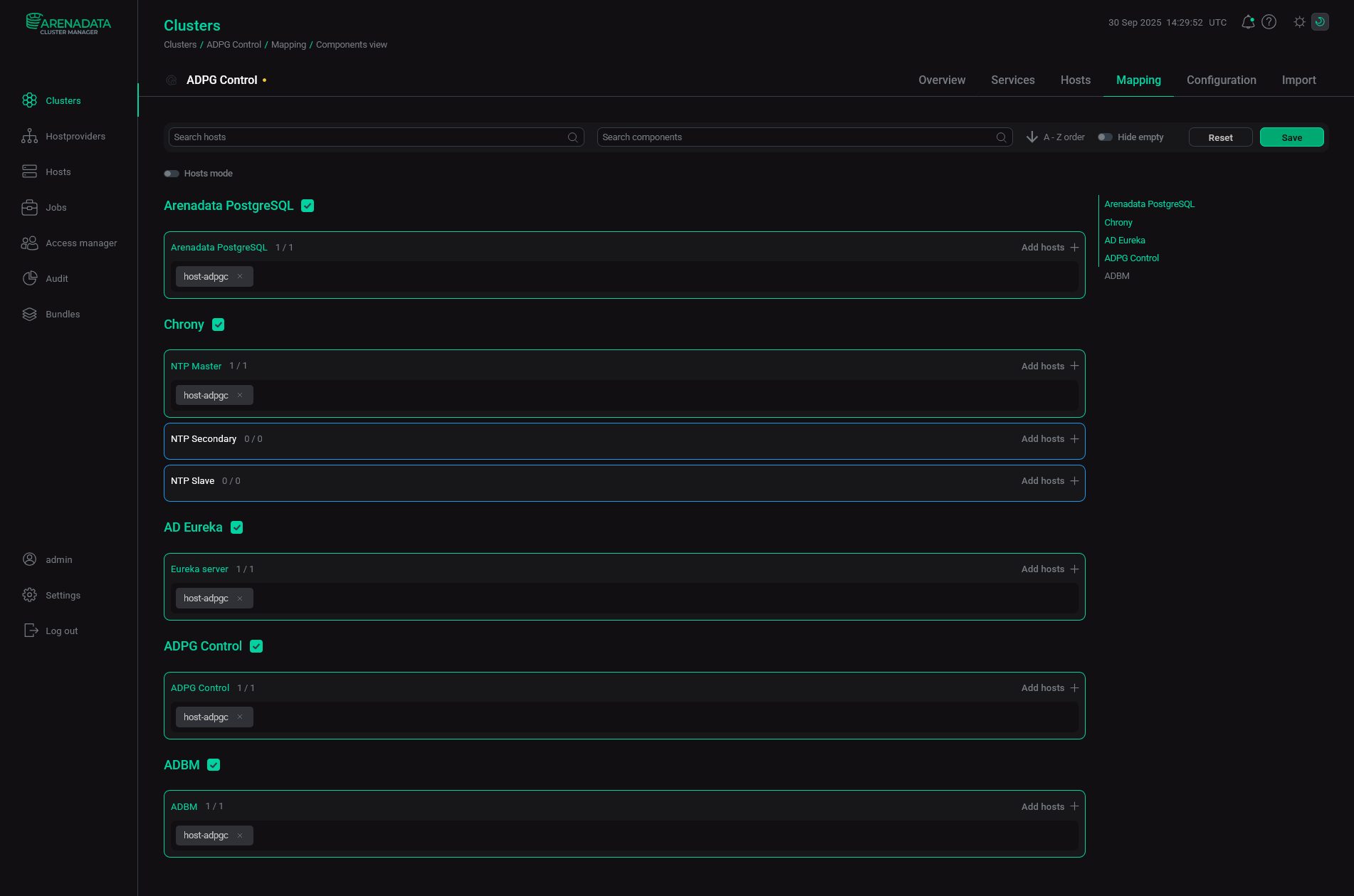Enable Hosts mode
This screenshot has height=896, width=1354.
tap(172, 173)
